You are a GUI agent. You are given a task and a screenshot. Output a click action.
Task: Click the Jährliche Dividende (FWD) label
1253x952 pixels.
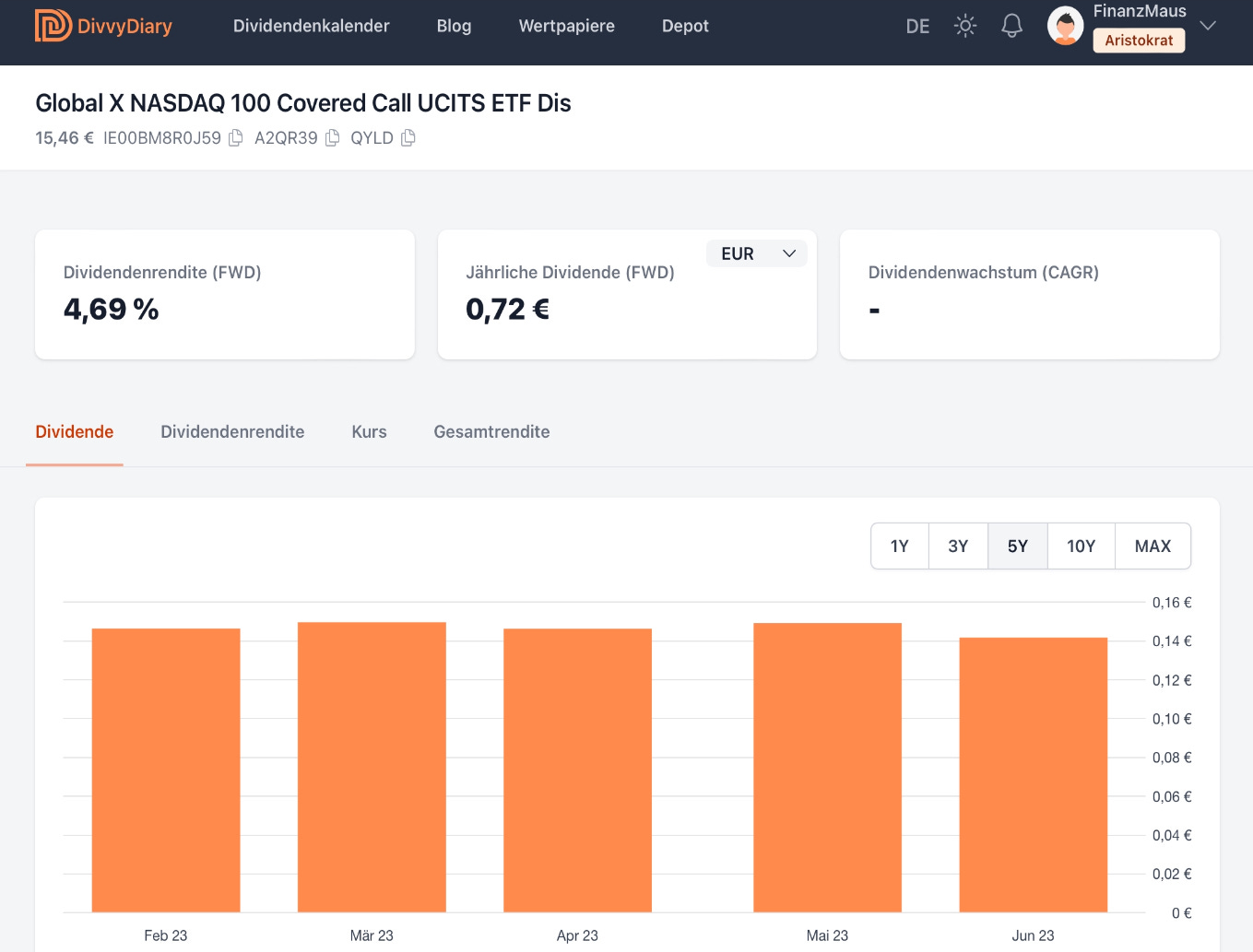pyautogui.click(x=570, y=273)
